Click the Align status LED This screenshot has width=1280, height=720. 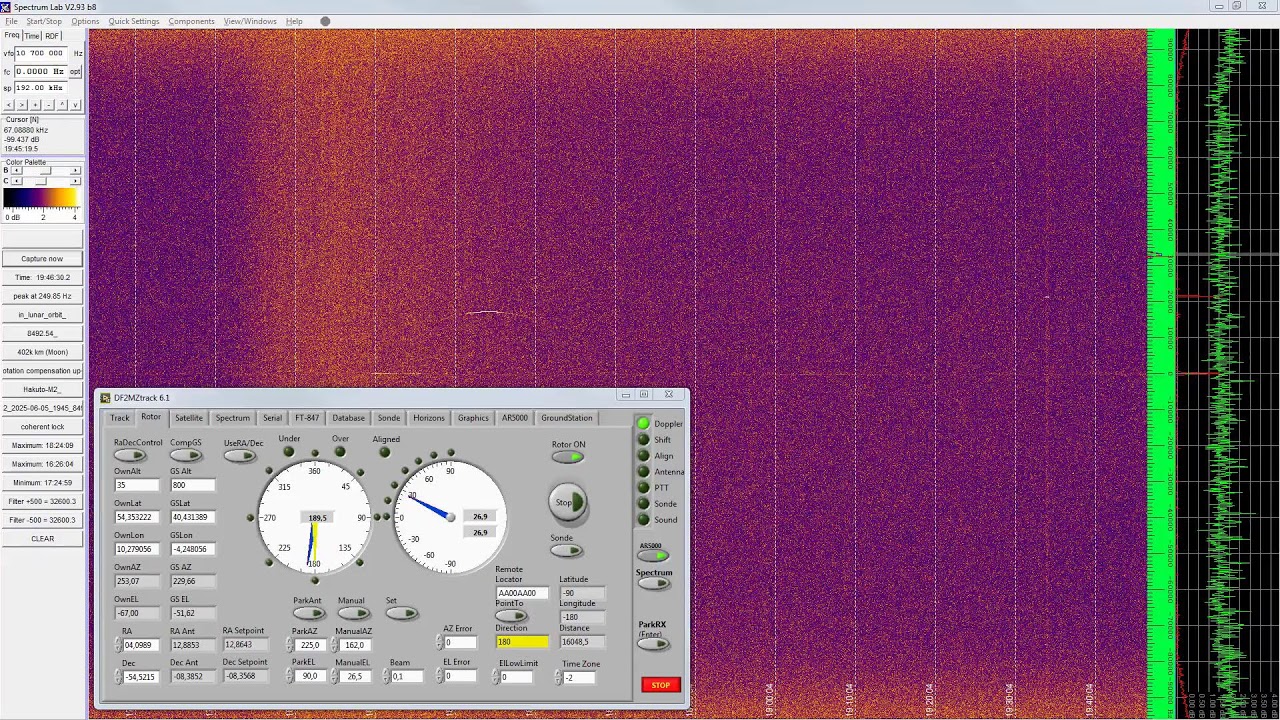point(644,456)
